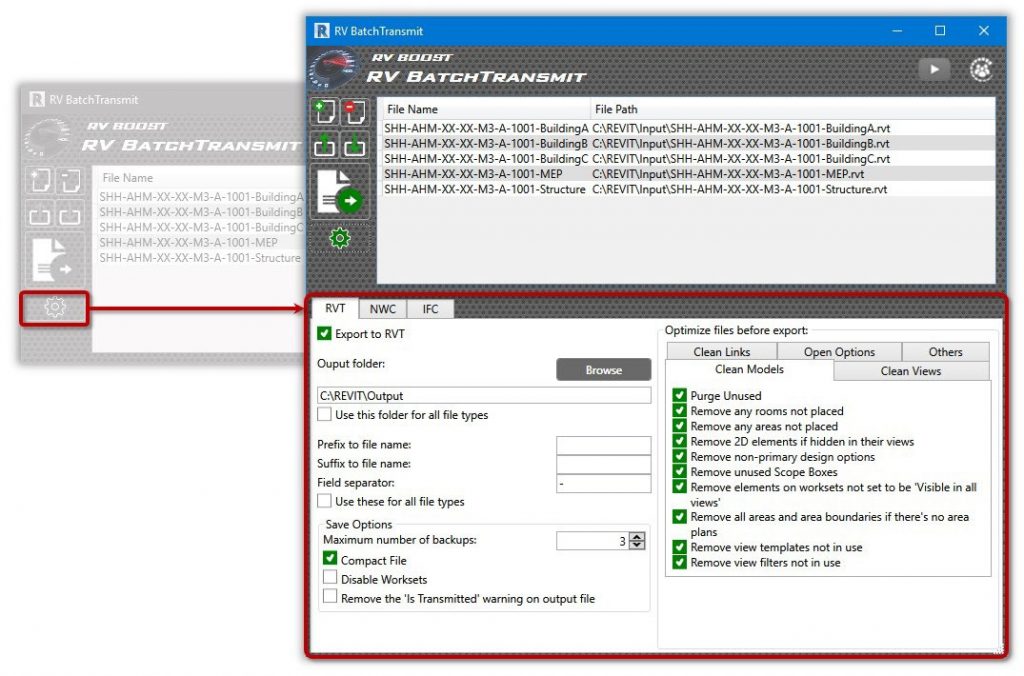Click the Structure.rvt file path cell
The width and height of the screenshot is (1024, 676).
[739, 189]
